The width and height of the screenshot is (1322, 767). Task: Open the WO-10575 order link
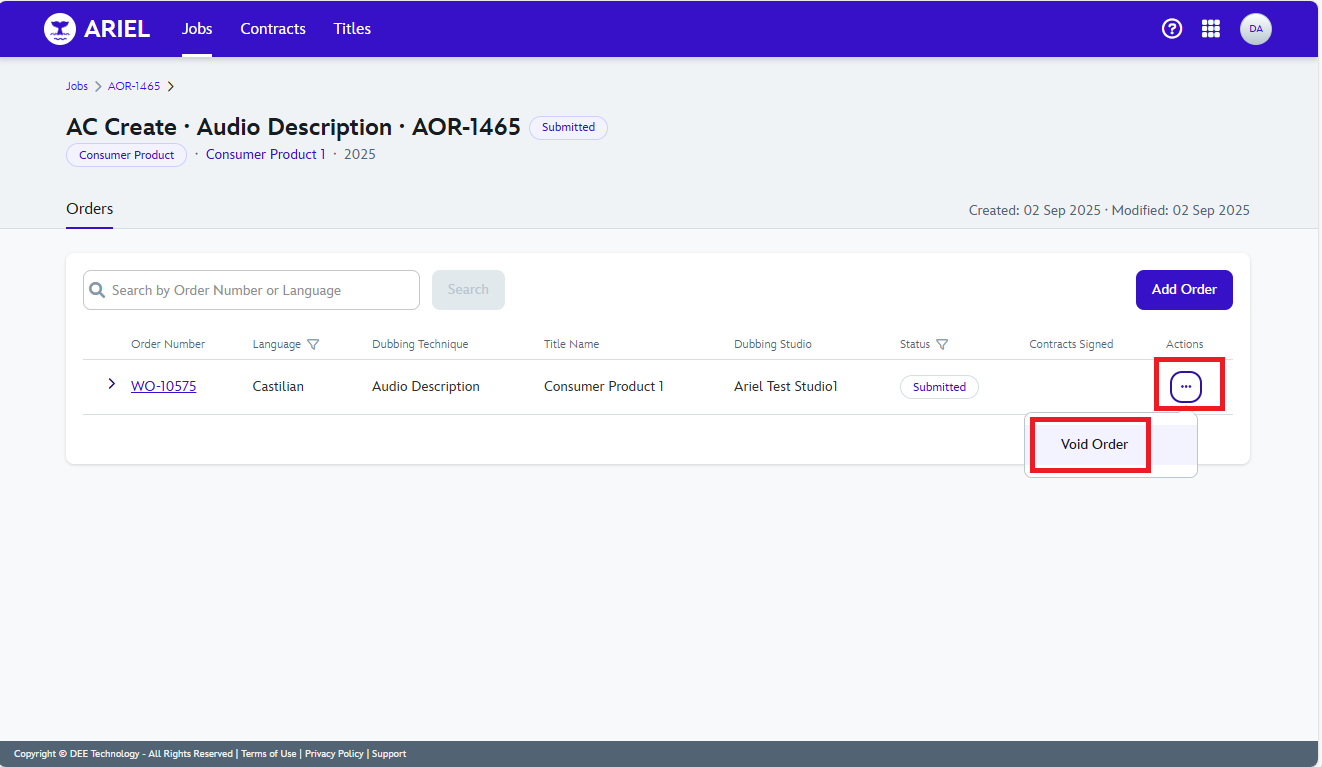point(163,386)
